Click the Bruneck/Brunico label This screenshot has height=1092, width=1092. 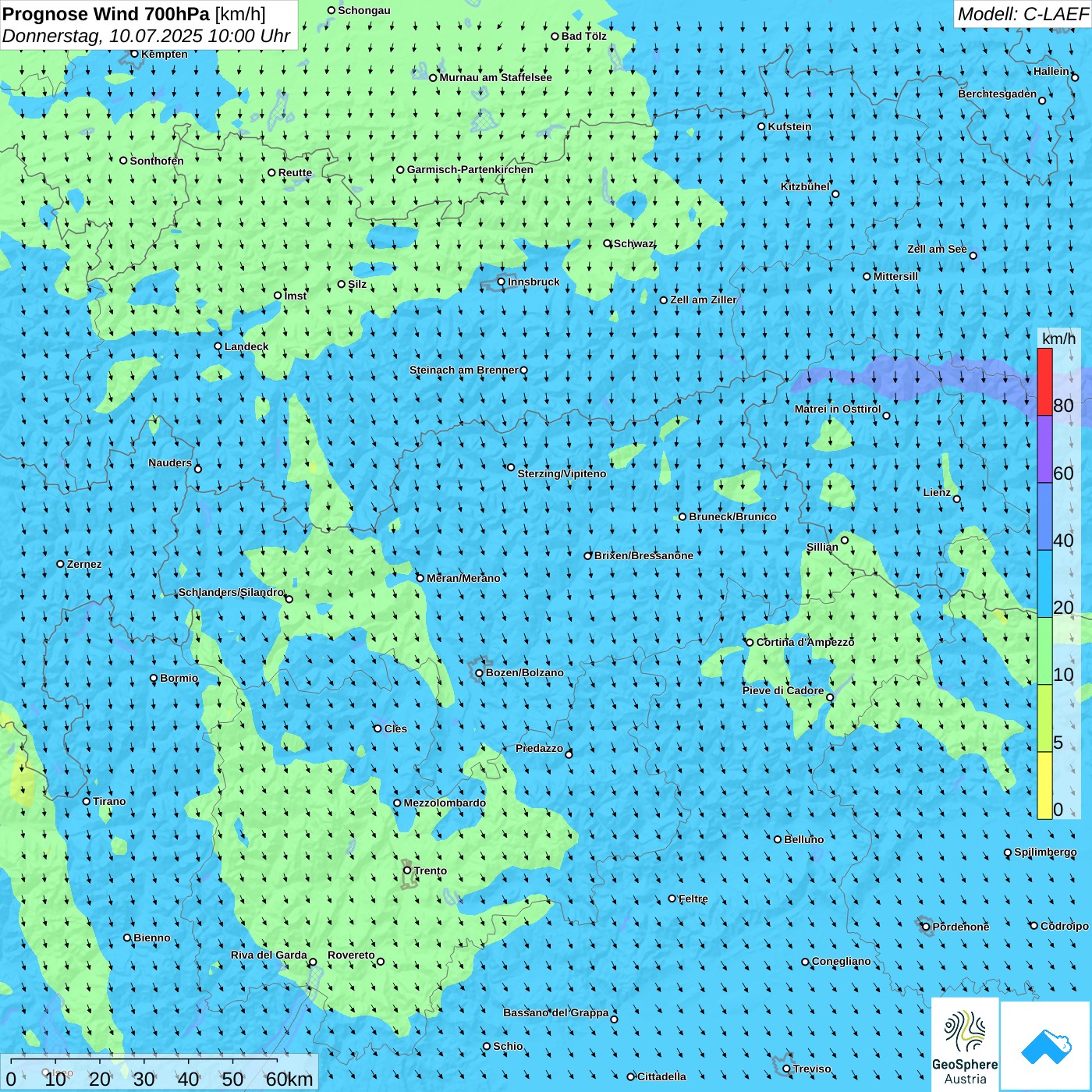pos(732,516)
